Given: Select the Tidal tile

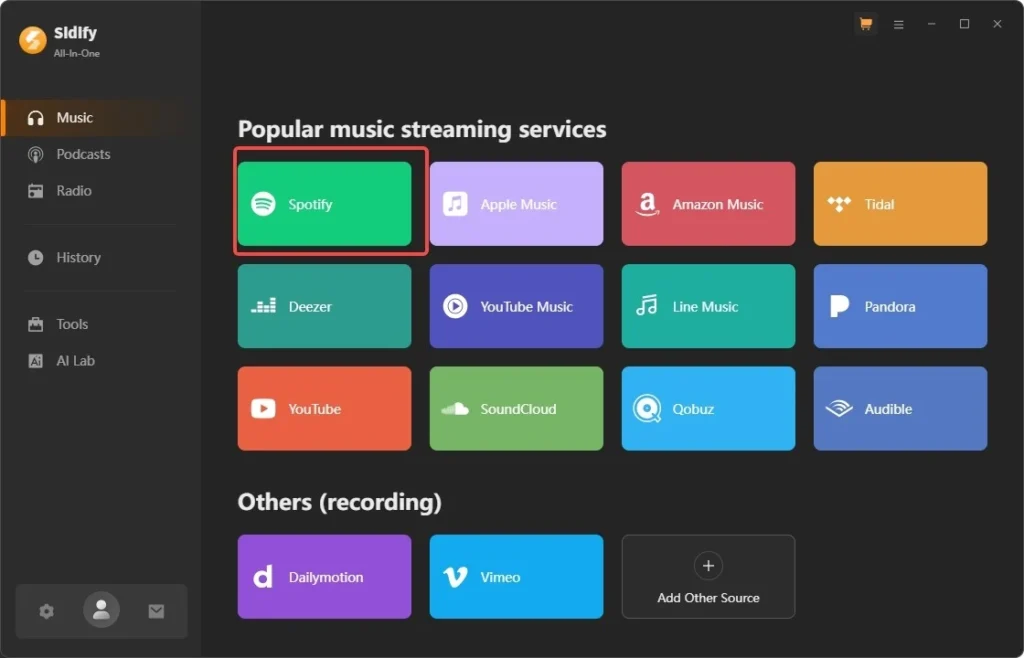Looking at the screenshot, I should [900, 203].
